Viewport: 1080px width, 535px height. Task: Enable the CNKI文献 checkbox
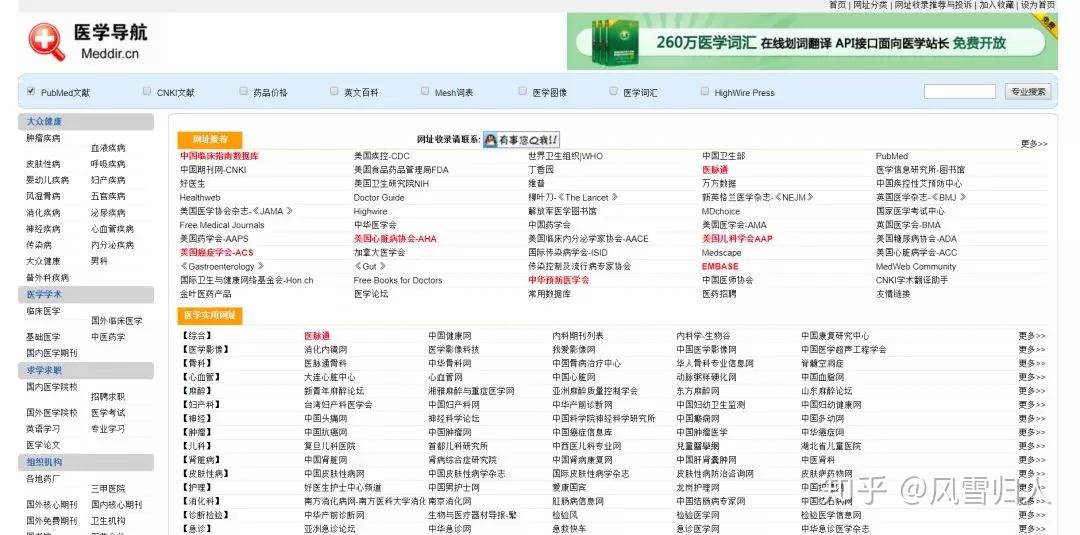point(147,91)
